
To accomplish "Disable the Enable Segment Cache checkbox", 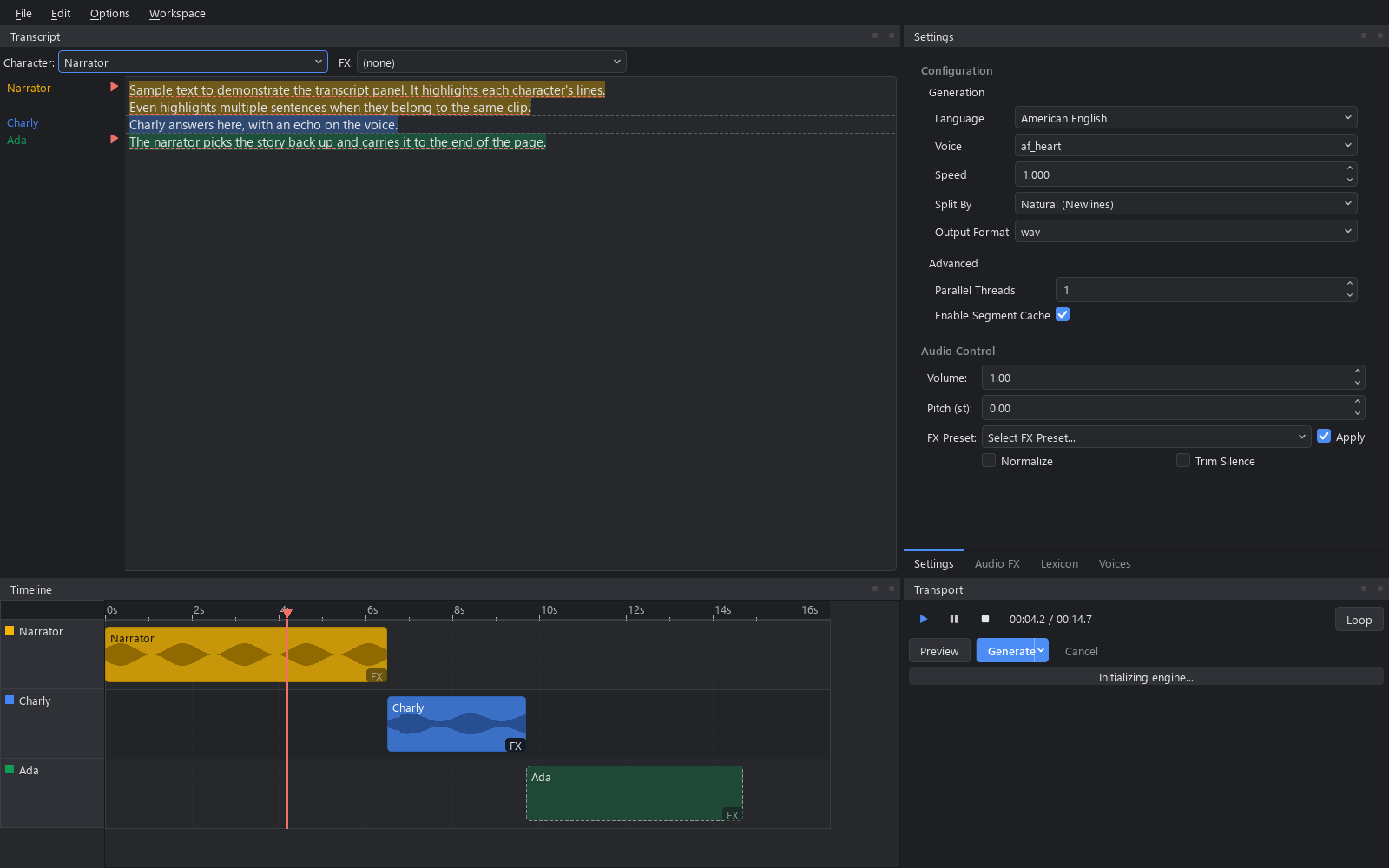I will (x=1063, y=315).
